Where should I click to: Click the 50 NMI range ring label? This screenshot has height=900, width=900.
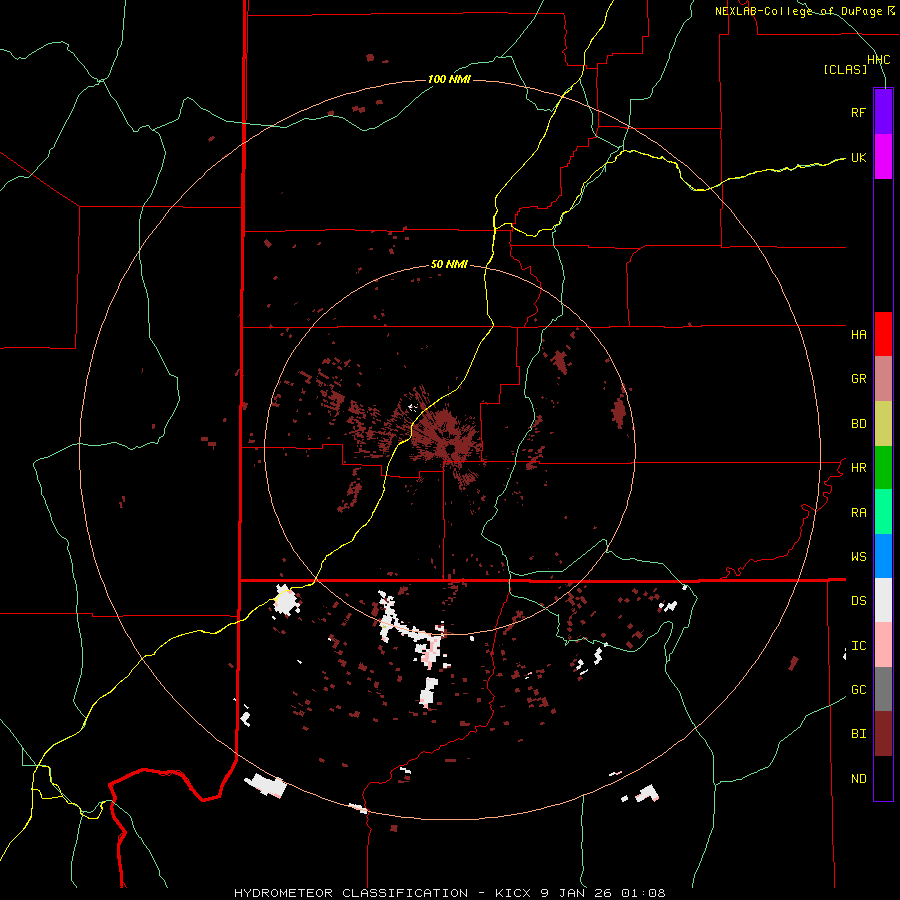449,265
